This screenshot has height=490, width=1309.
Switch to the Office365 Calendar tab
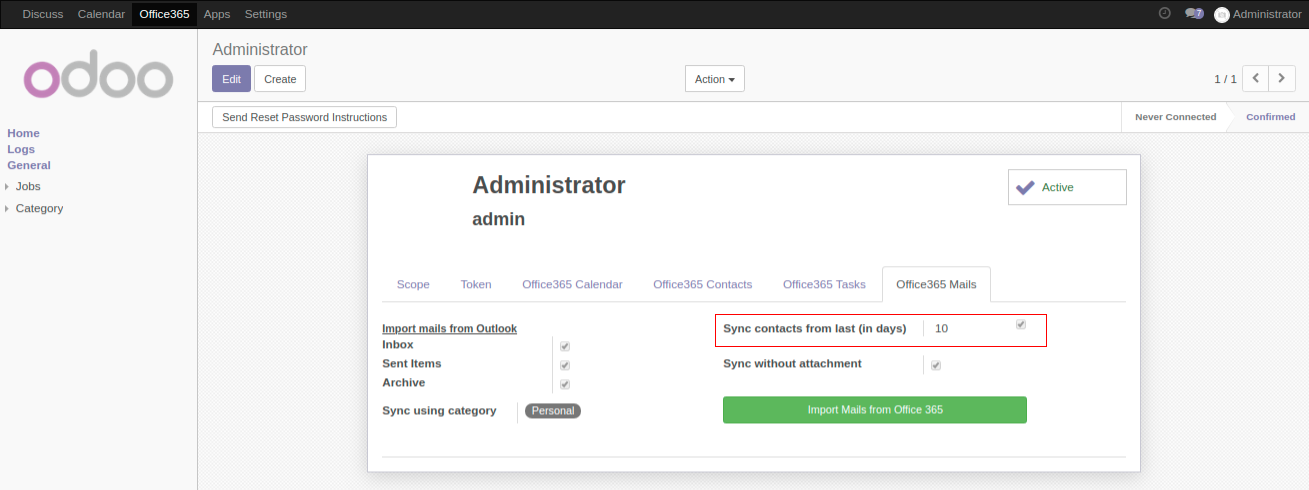572,284
